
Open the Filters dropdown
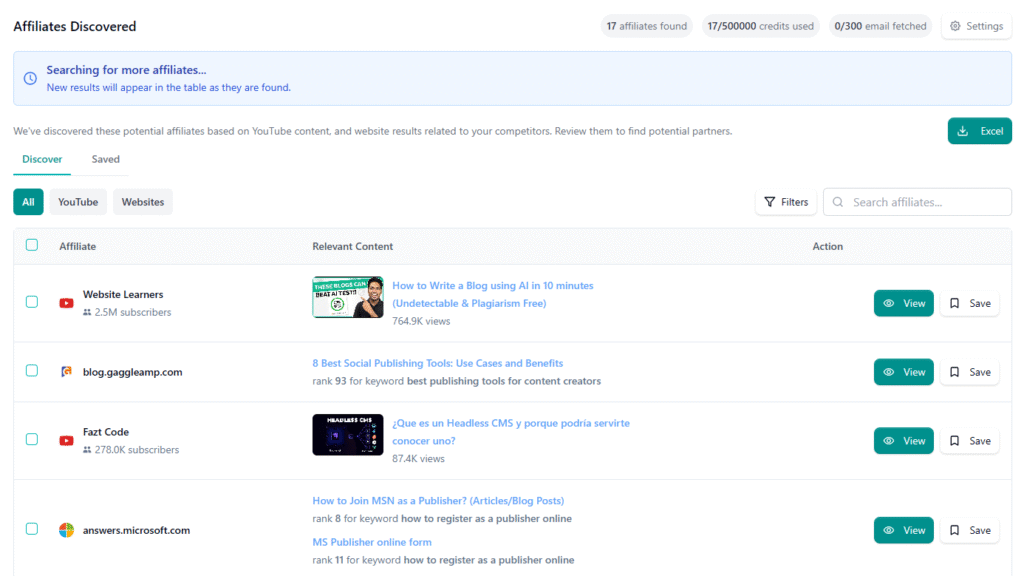pos(785,202)
